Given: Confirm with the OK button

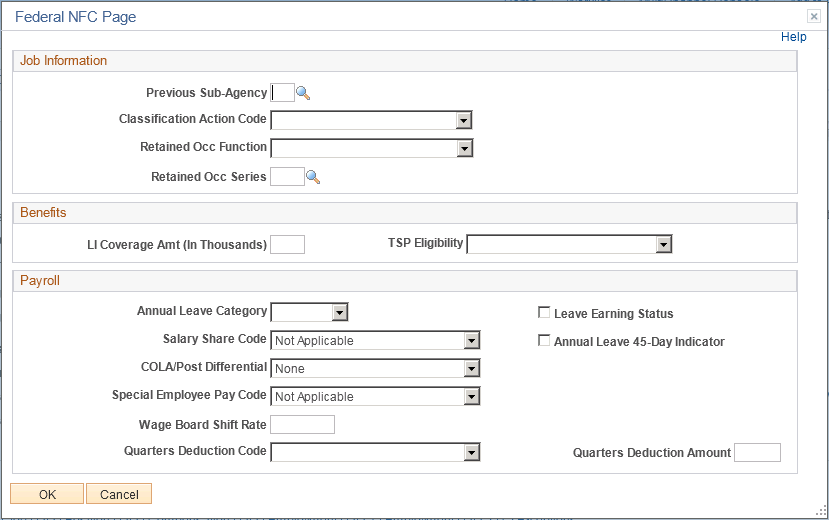Looking at the screenshot, I should (x=47, y=494).
